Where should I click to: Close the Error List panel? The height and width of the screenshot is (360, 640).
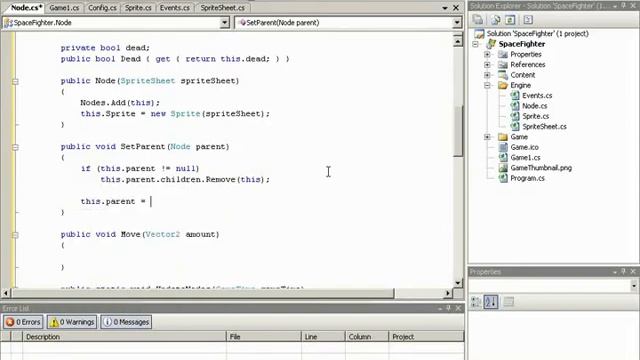click(458, 308)
